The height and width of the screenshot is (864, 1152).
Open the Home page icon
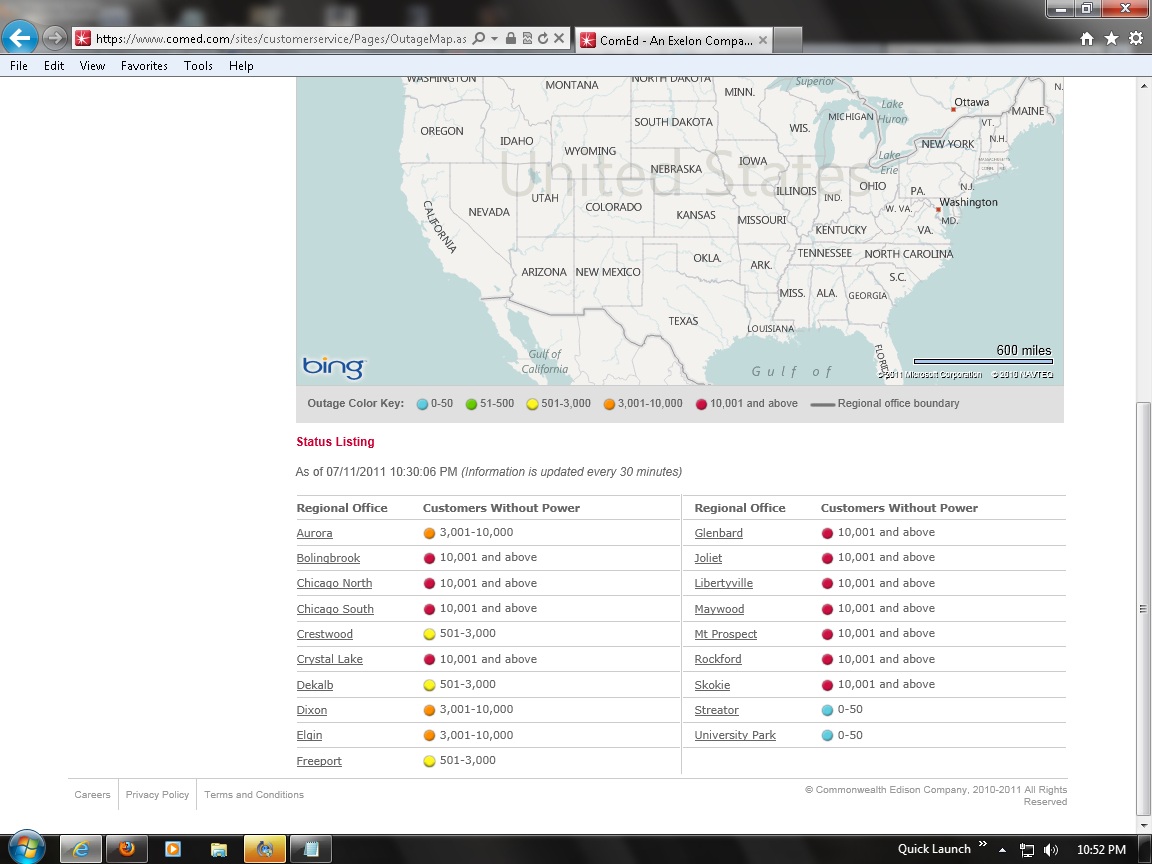1087,39
